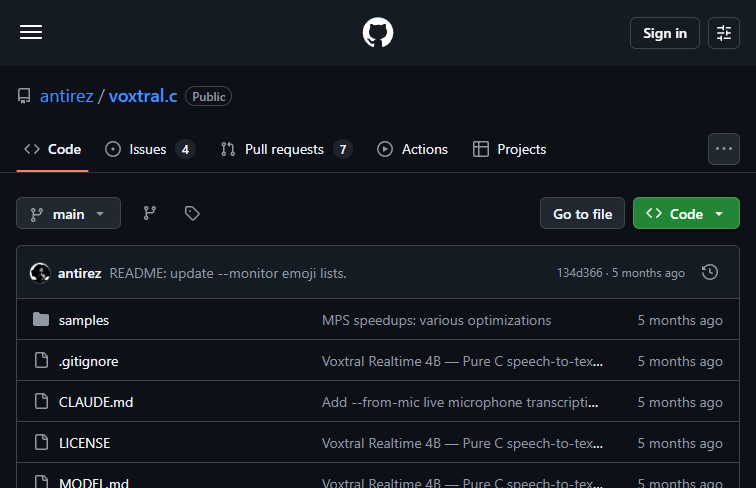Open the hamburger navigation menu
Image resolution: width=756 pixels, height=488 pixels.
click(x=31, y=32)
